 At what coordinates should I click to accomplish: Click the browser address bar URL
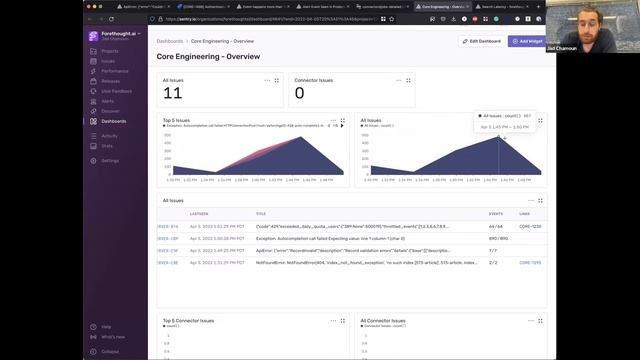tap(269, 19)
